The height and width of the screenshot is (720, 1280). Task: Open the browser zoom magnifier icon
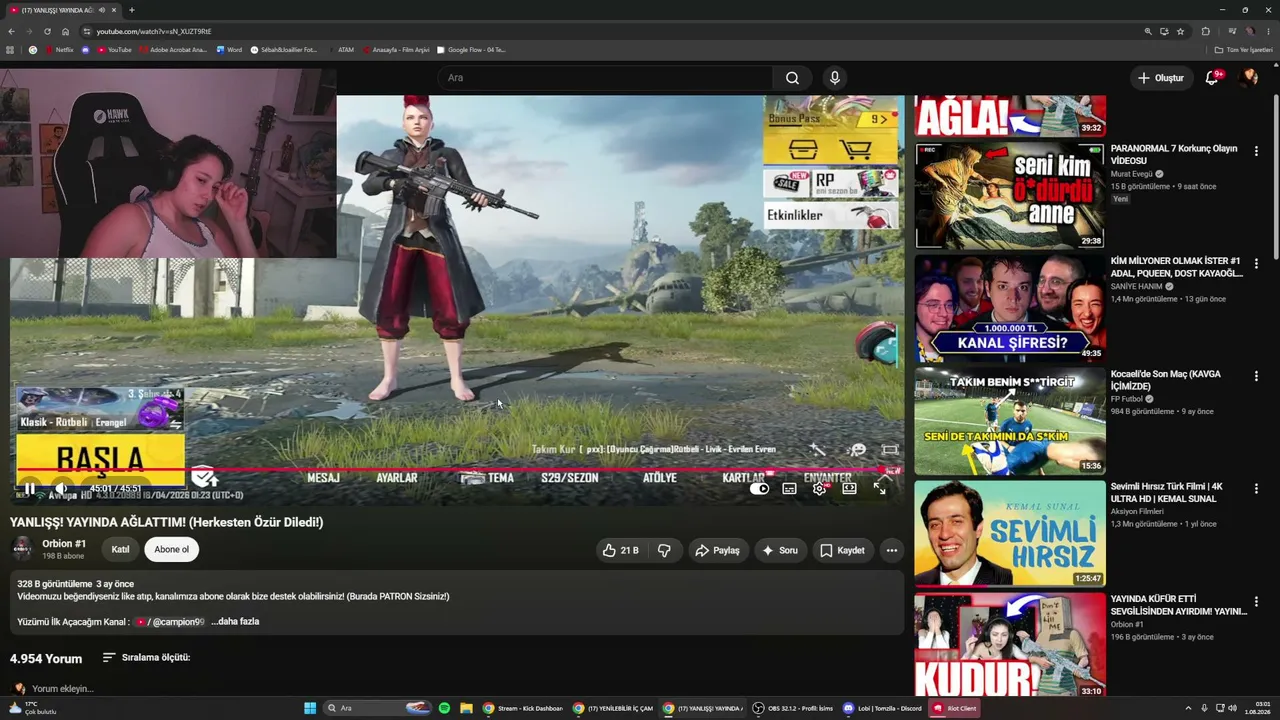point(1148,31)
